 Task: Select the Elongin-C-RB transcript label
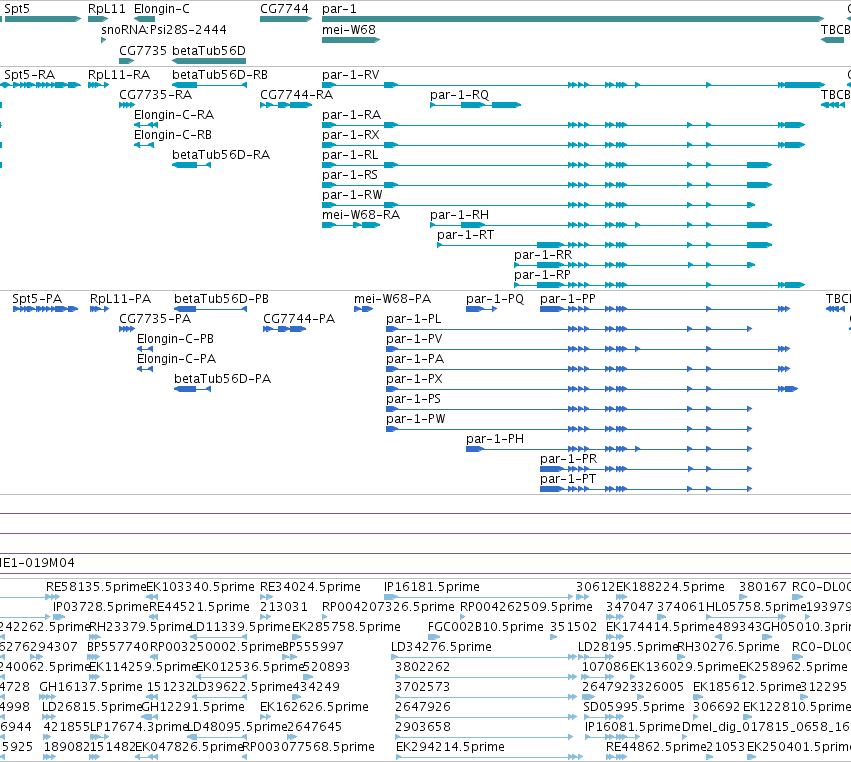click(173, 135)
